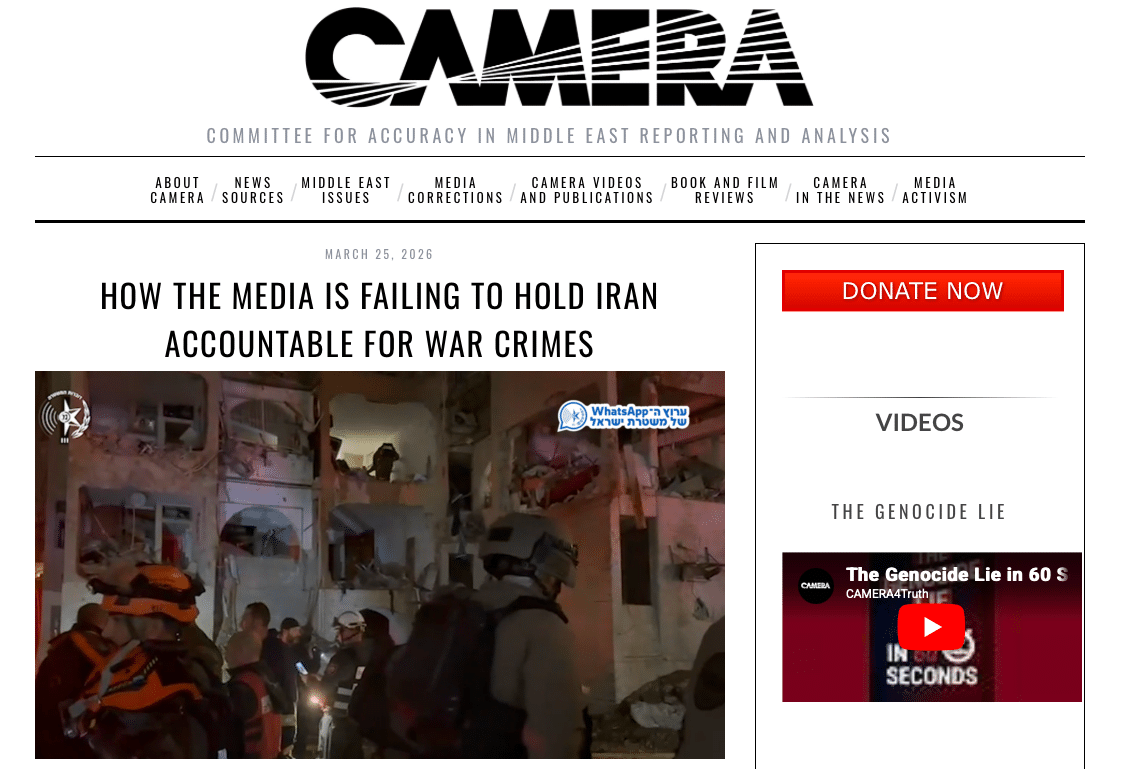Open the Middle East Issues menu
Viewport: 1130px width, 769px height.
(x=346, y=190)
